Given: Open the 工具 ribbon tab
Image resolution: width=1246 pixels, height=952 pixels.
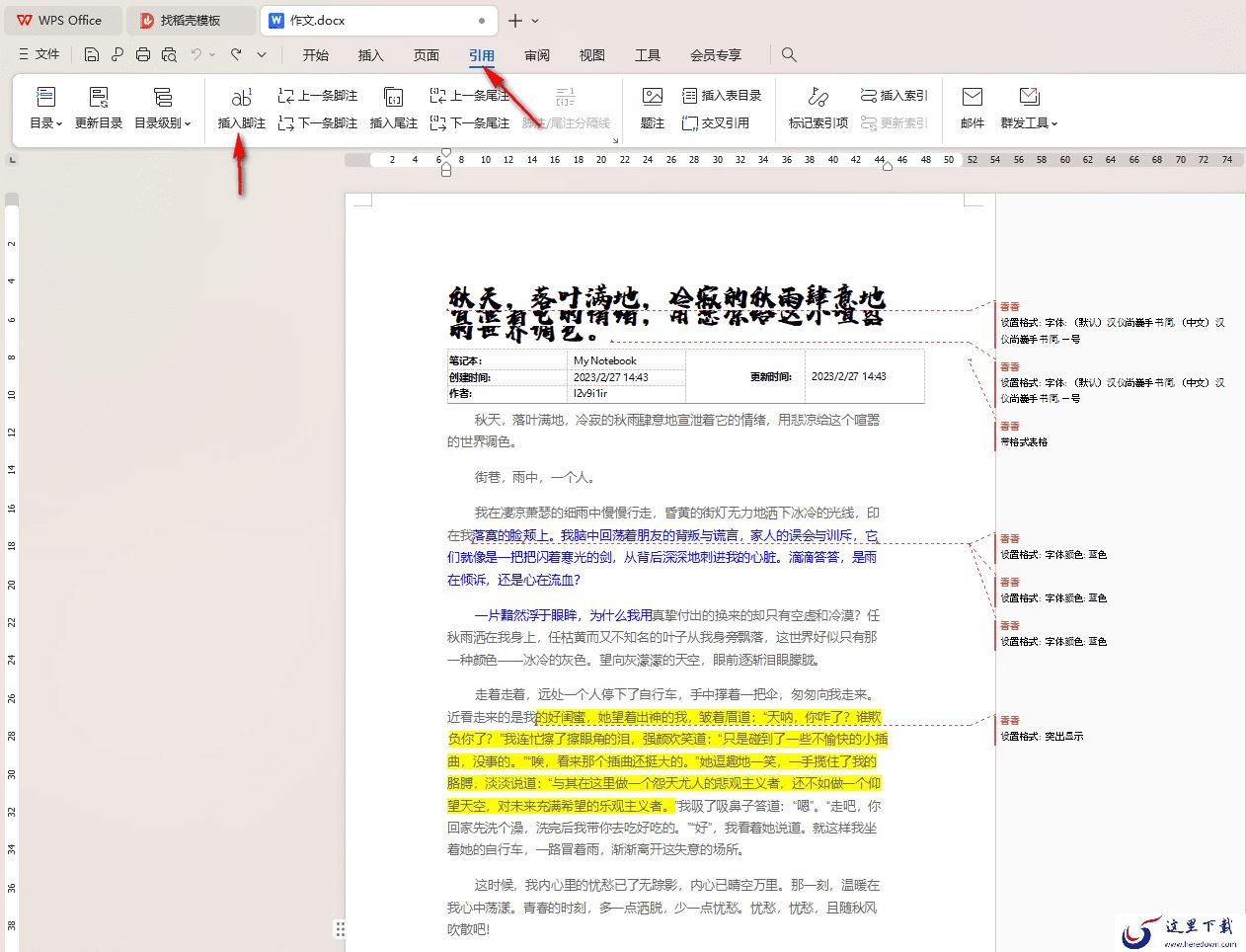Looking at the screenshot, I should [x=648, y=55].
